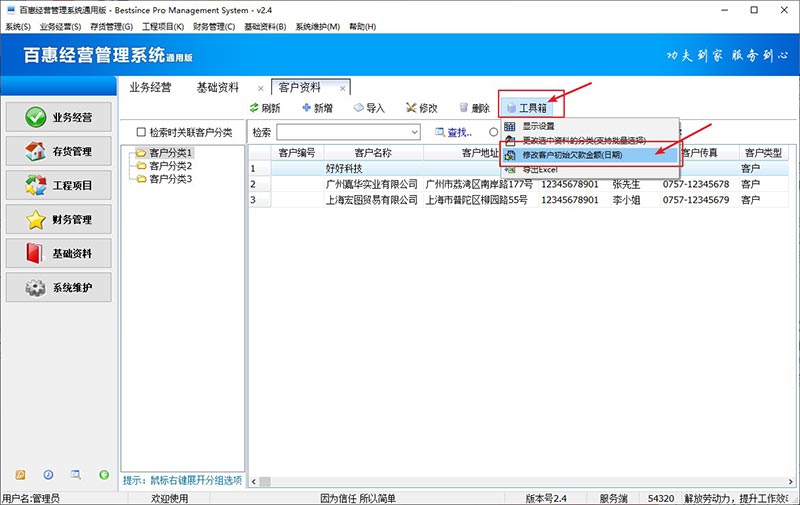The image size is (800, 505).
Task: Click row header number 2
Action: point(260,184)
